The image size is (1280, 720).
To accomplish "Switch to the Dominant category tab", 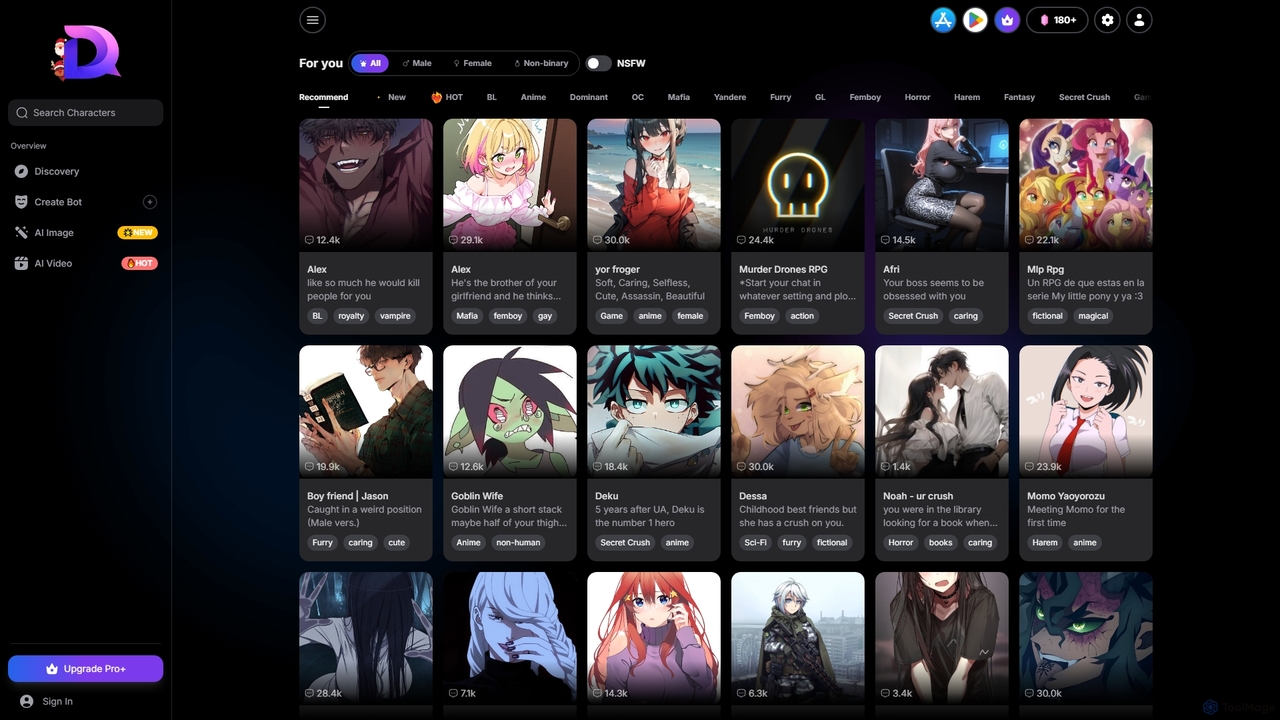I will [589, 97].
